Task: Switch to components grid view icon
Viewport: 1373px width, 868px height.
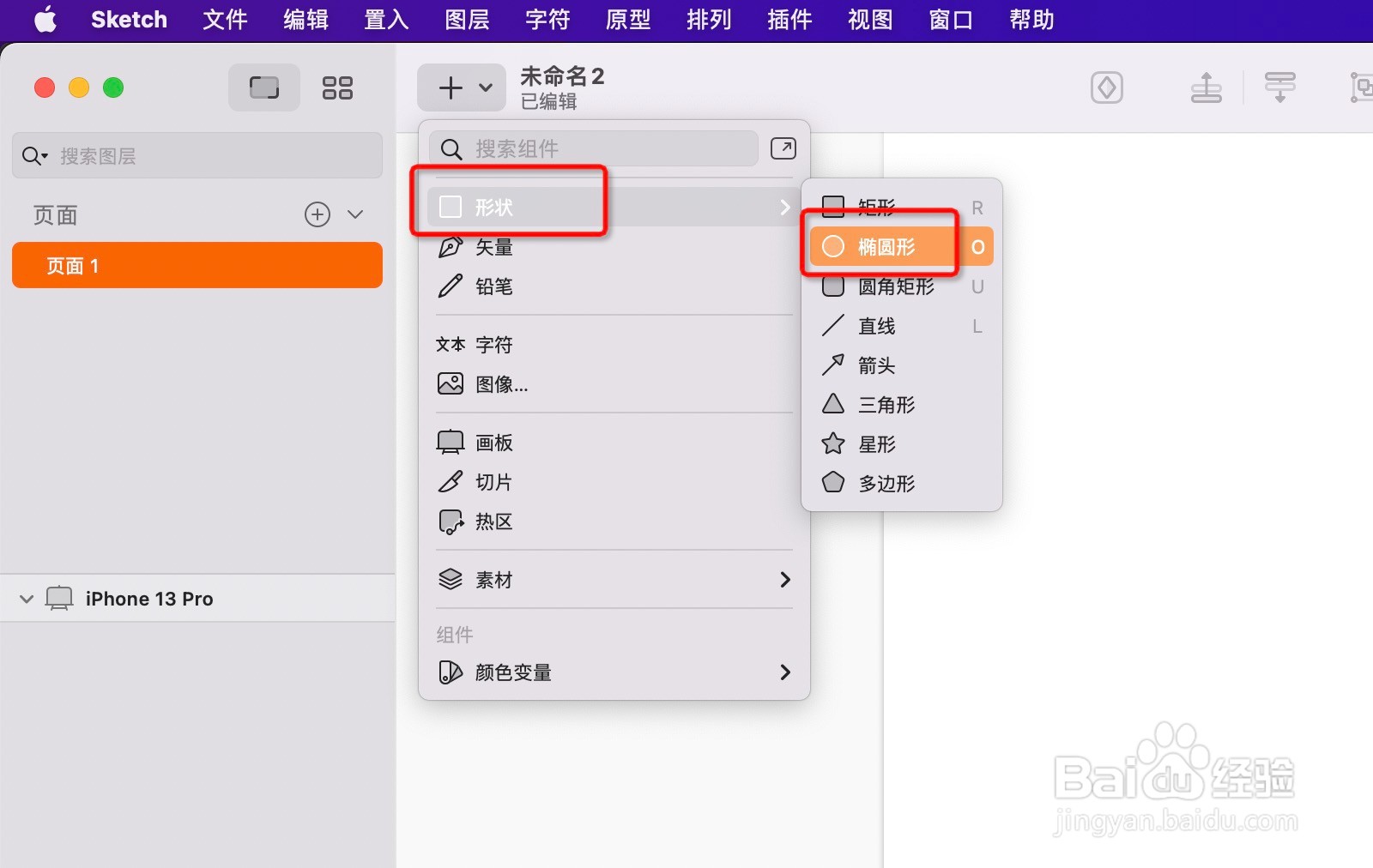Action: (x=337, y=87)
